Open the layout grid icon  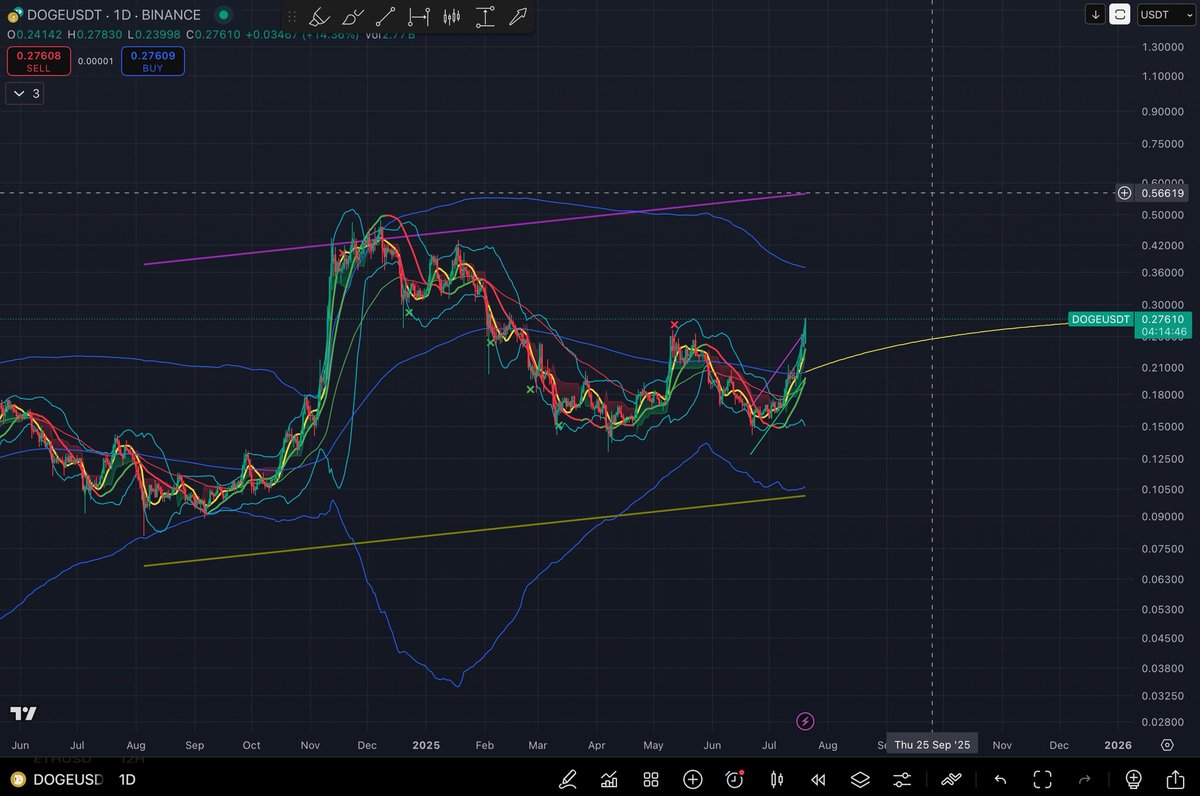point(650,779)
